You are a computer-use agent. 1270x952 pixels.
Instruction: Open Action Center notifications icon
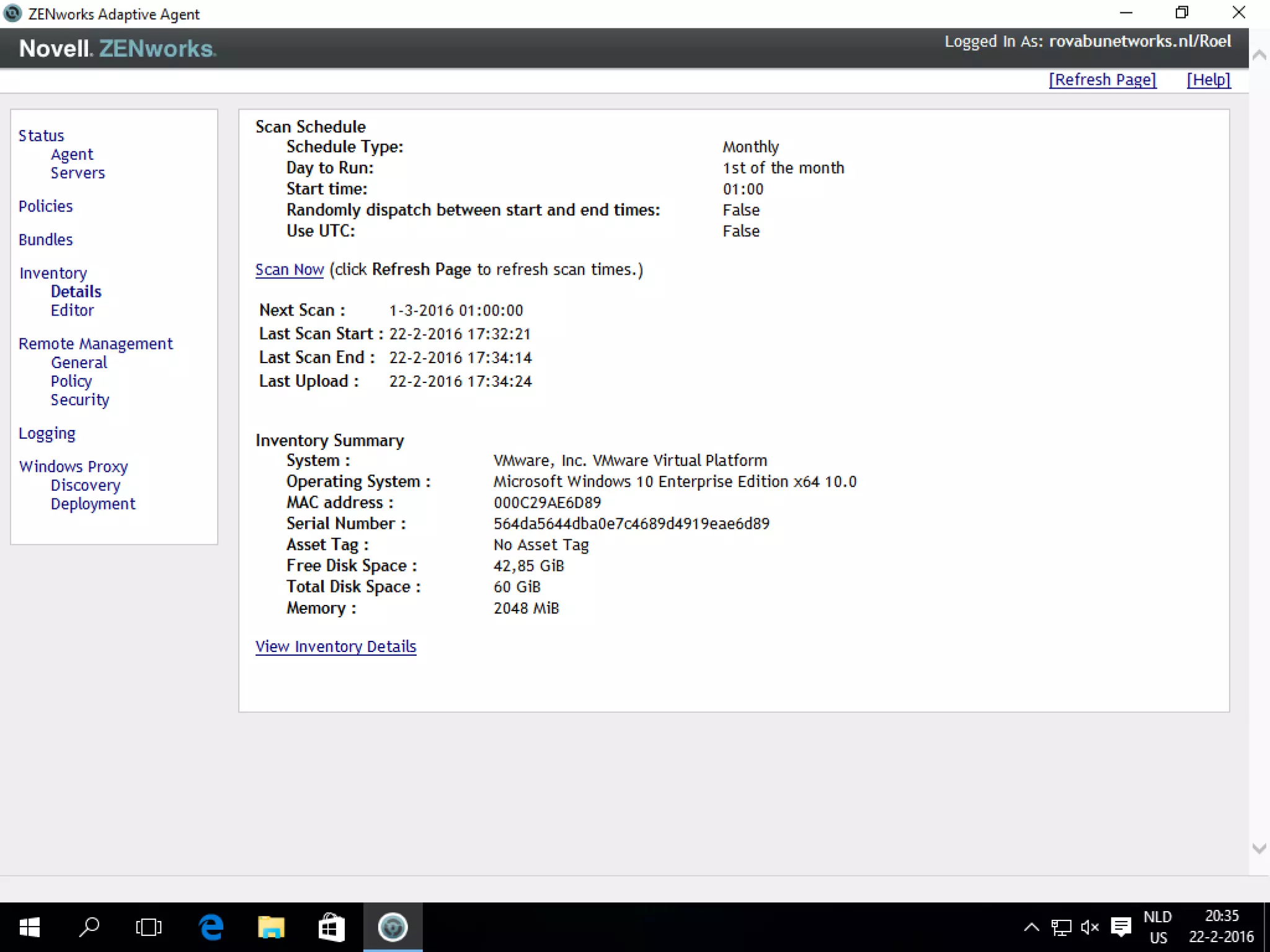1121,927
